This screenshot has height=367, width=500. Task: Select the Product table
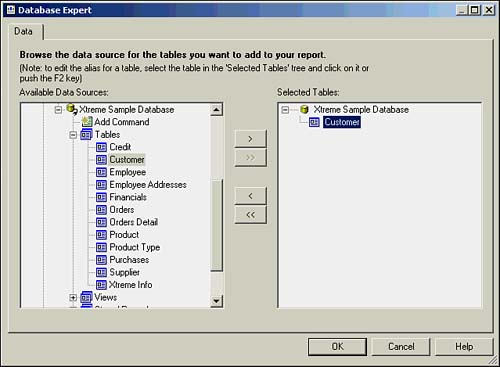coord(124,235)
